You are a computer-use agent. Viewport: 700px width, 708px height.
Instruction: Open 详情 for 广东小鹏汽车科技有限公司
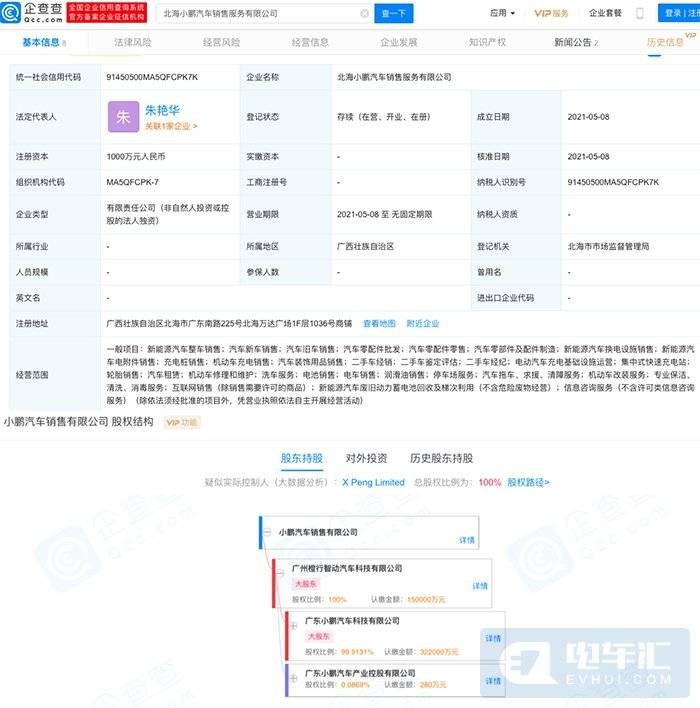coord(493,638)
